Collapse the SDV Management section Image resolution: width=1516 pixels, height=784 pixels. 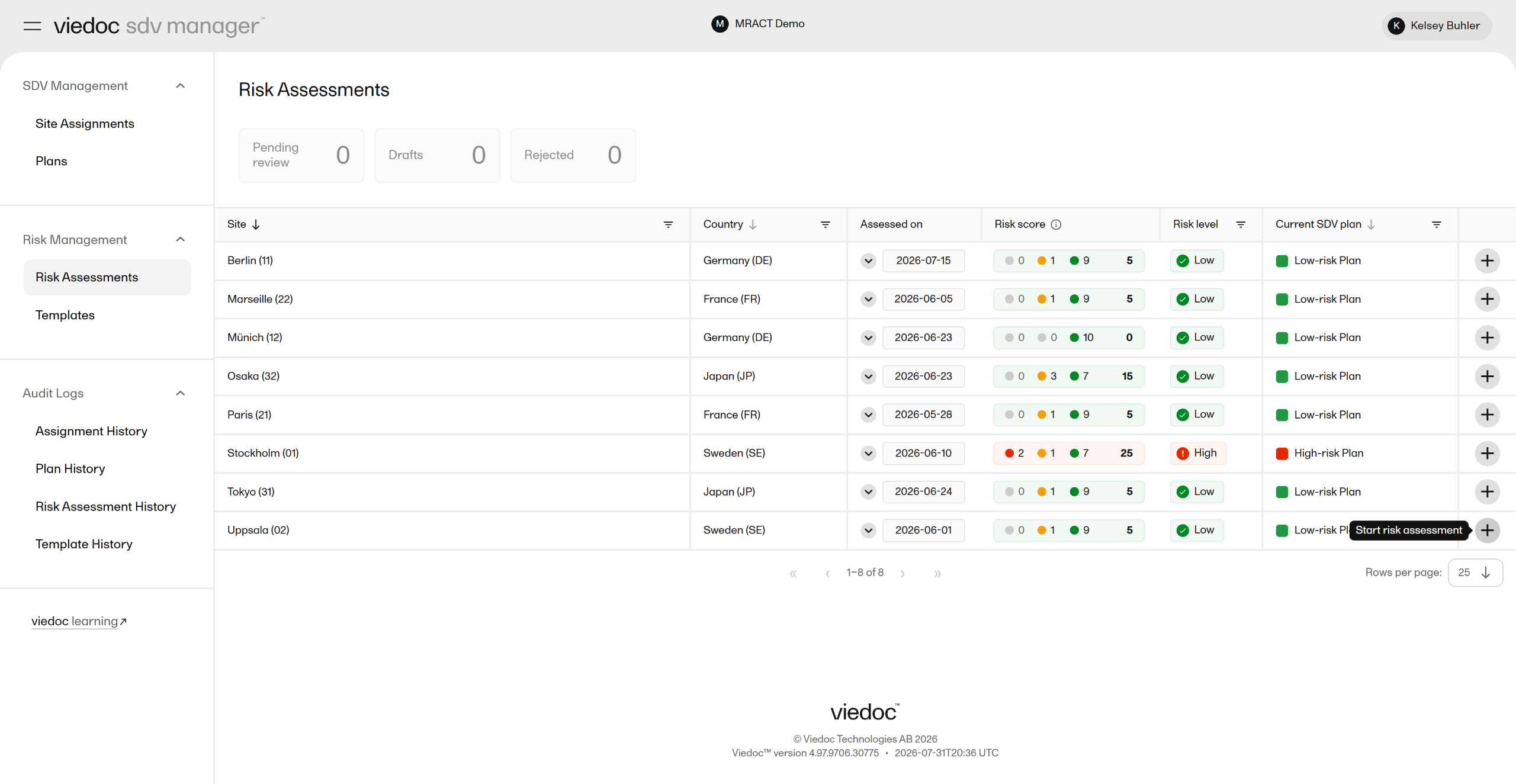point(181,86)
